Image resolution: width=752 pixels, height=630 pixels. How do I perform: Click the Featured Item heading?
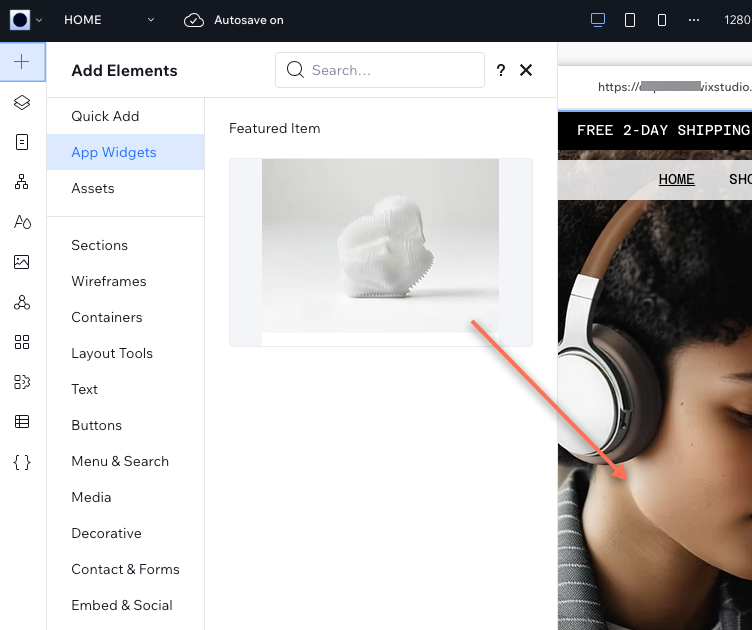275,128
